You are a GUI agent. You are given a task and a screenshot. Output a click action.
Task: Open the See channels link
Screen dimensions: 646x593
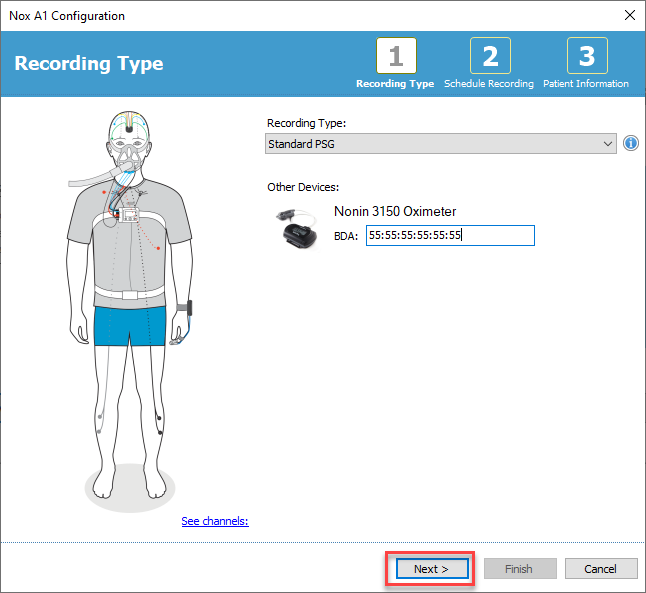[215, 521]
